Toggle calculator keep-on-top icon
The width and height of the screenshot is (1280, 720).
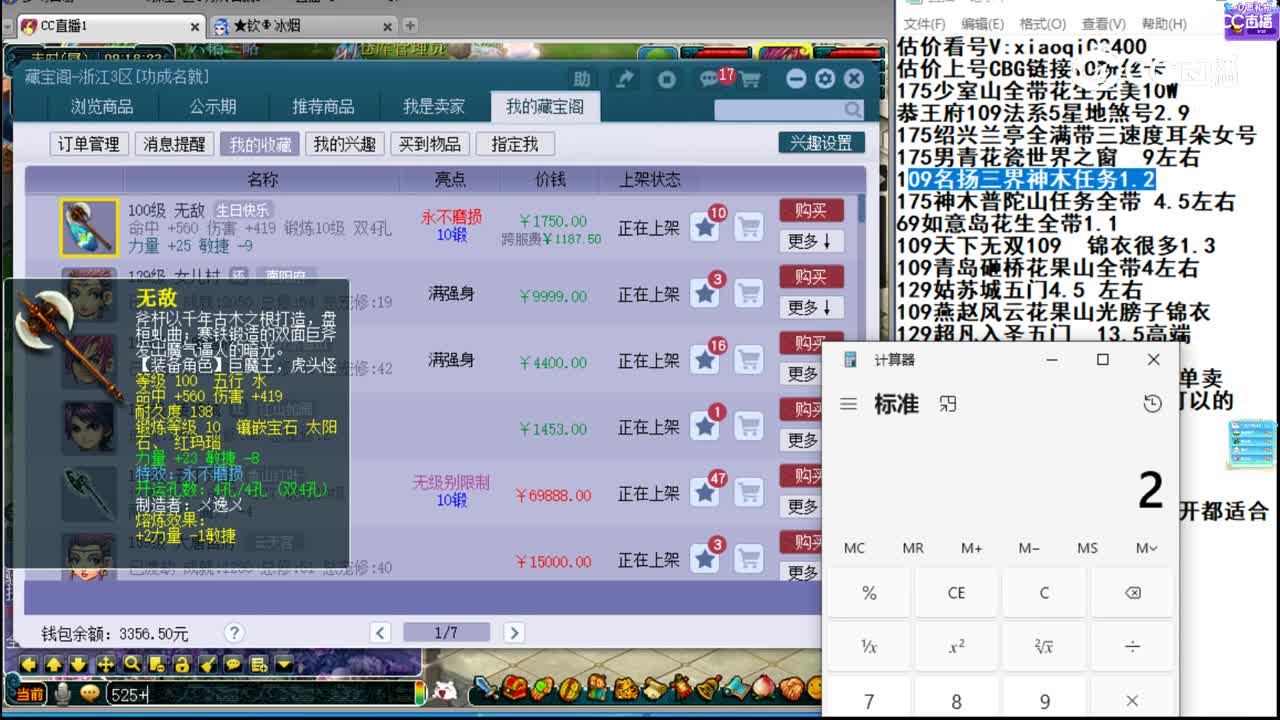click(948, 404)
